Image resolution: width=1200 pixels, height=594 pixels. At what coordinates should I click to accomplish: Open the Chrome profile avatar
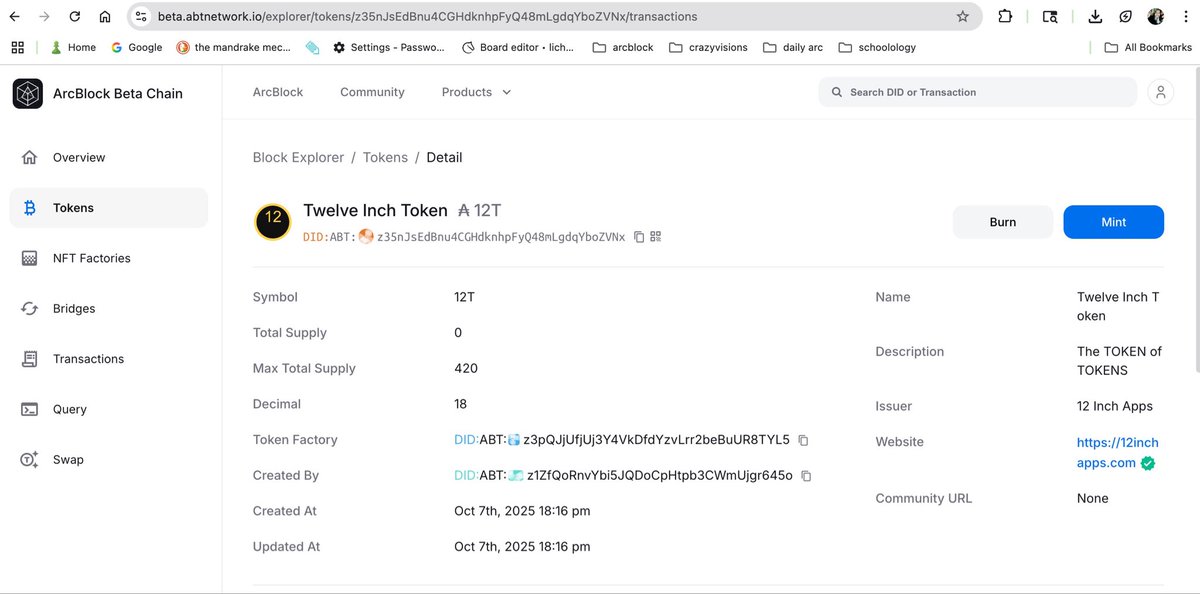coord(1155,17)
